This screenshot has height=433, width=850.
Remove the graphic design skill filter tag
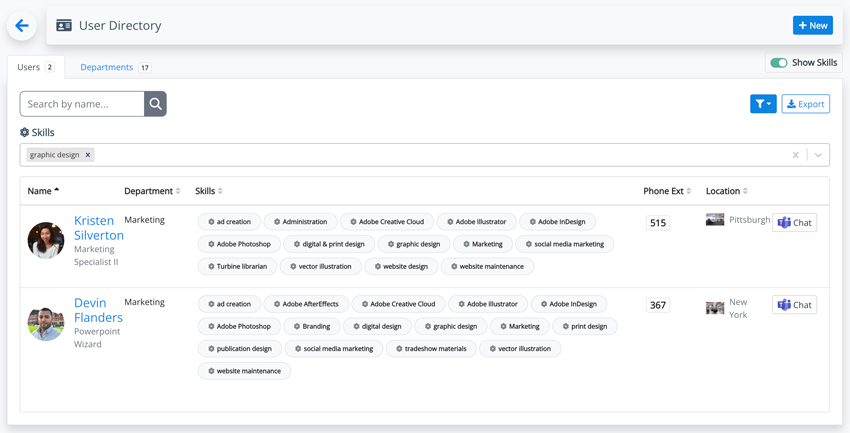(x=88, y=155)
